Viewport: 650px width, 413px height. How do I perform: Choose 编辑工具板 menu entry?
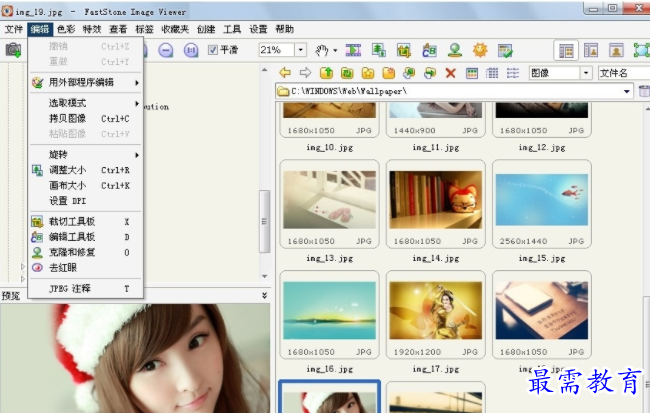[x=86, y=237]
